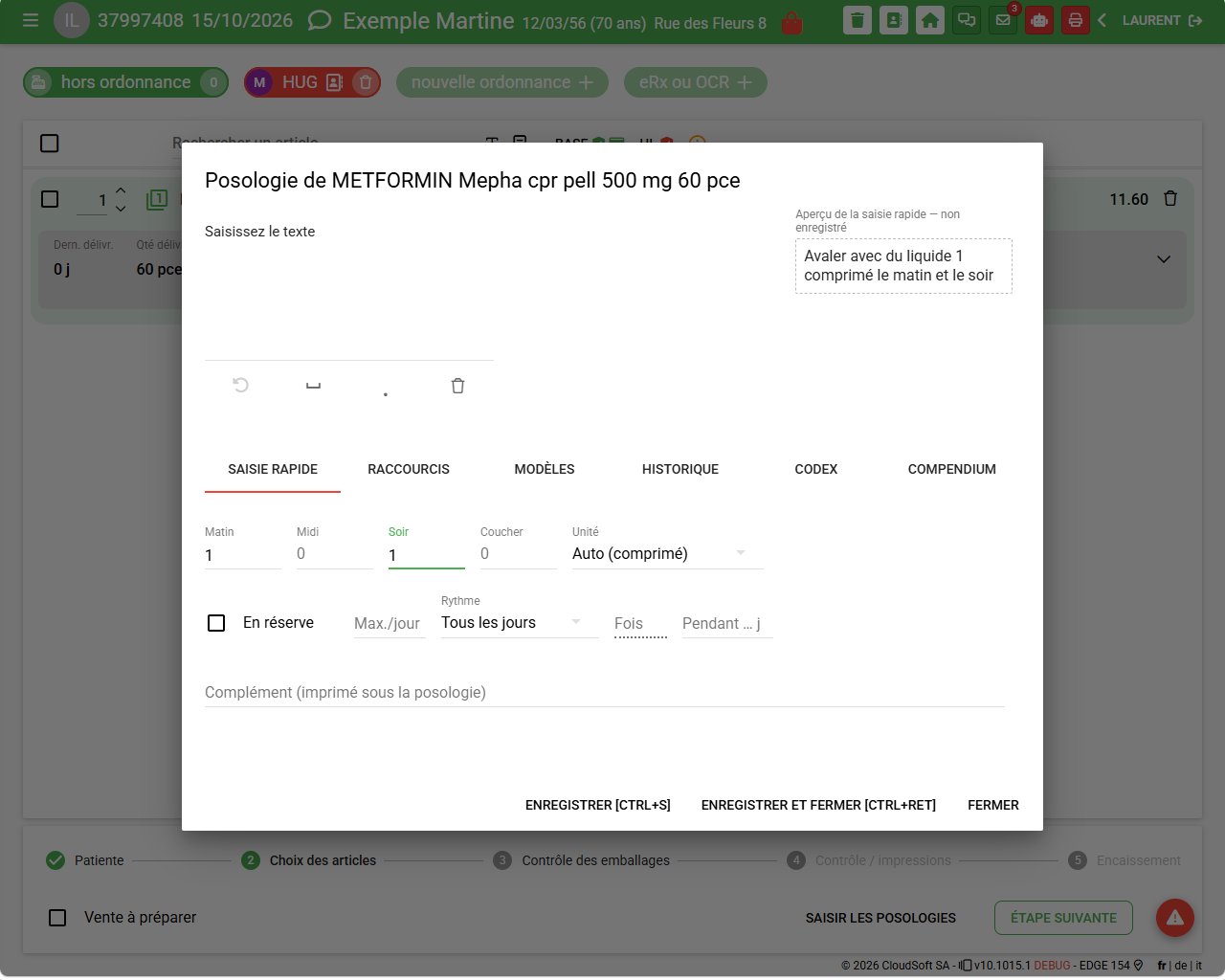Delete the 11.60 article row
This screenshot has width=1225, height=980.
[1170, 199]
